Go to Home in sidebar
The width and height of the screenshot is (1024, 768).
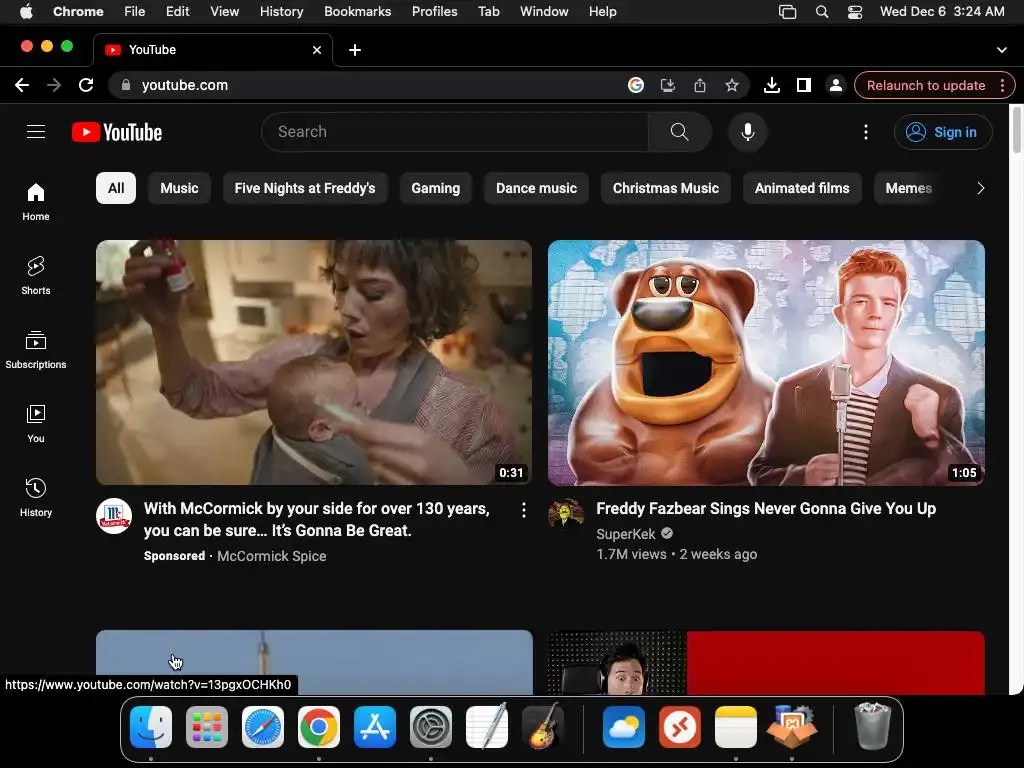click(36, 202)
